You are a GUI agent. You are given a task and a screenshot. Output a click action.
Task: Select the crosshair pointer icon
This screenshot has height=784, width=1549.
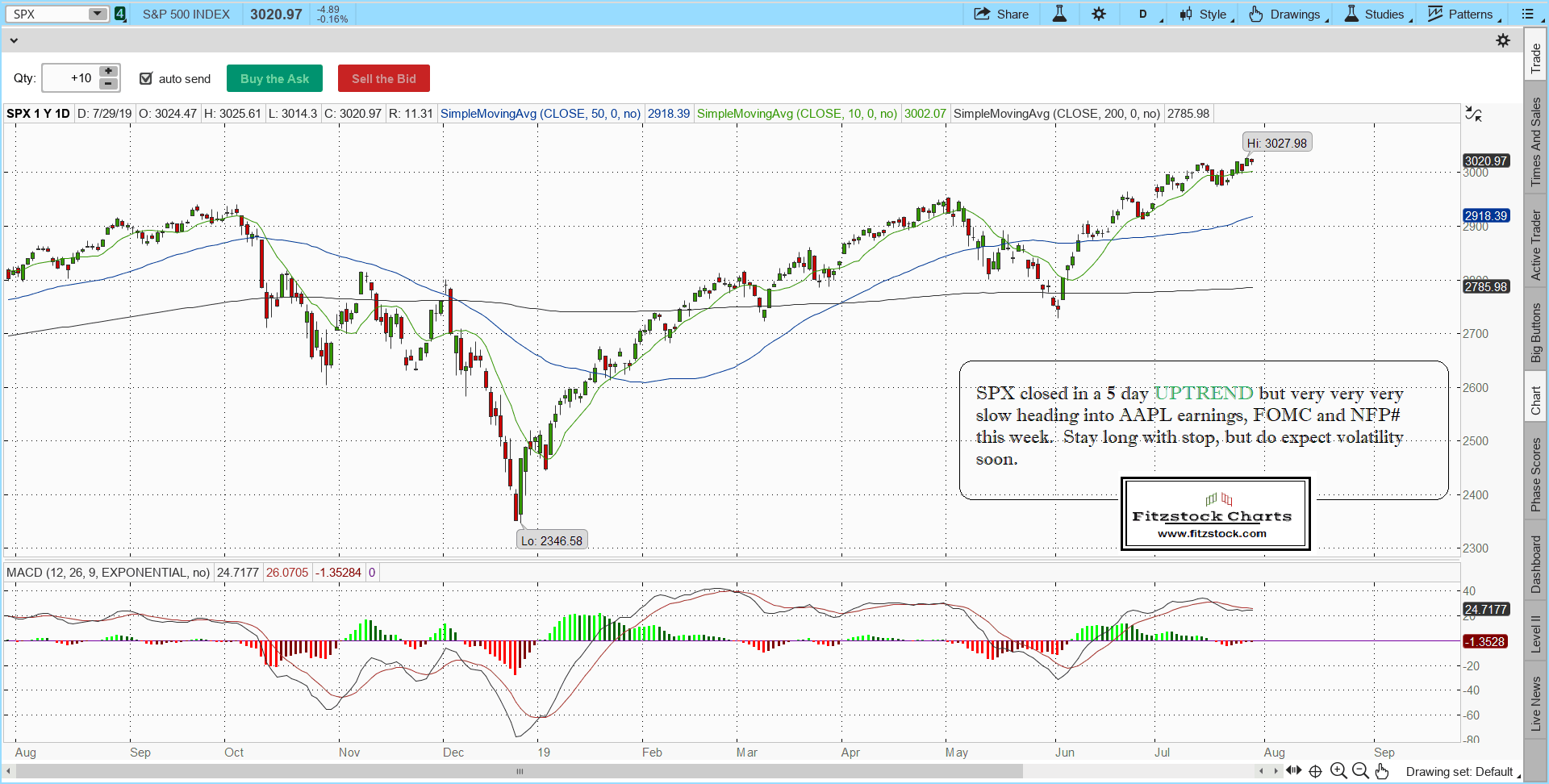(x=1315, y=771)
